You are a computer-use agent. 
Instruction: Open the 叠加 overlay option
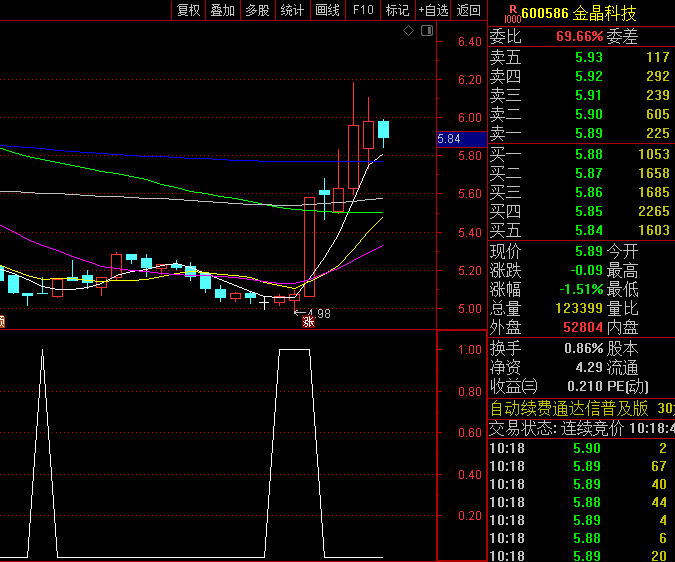coord(223,10)
